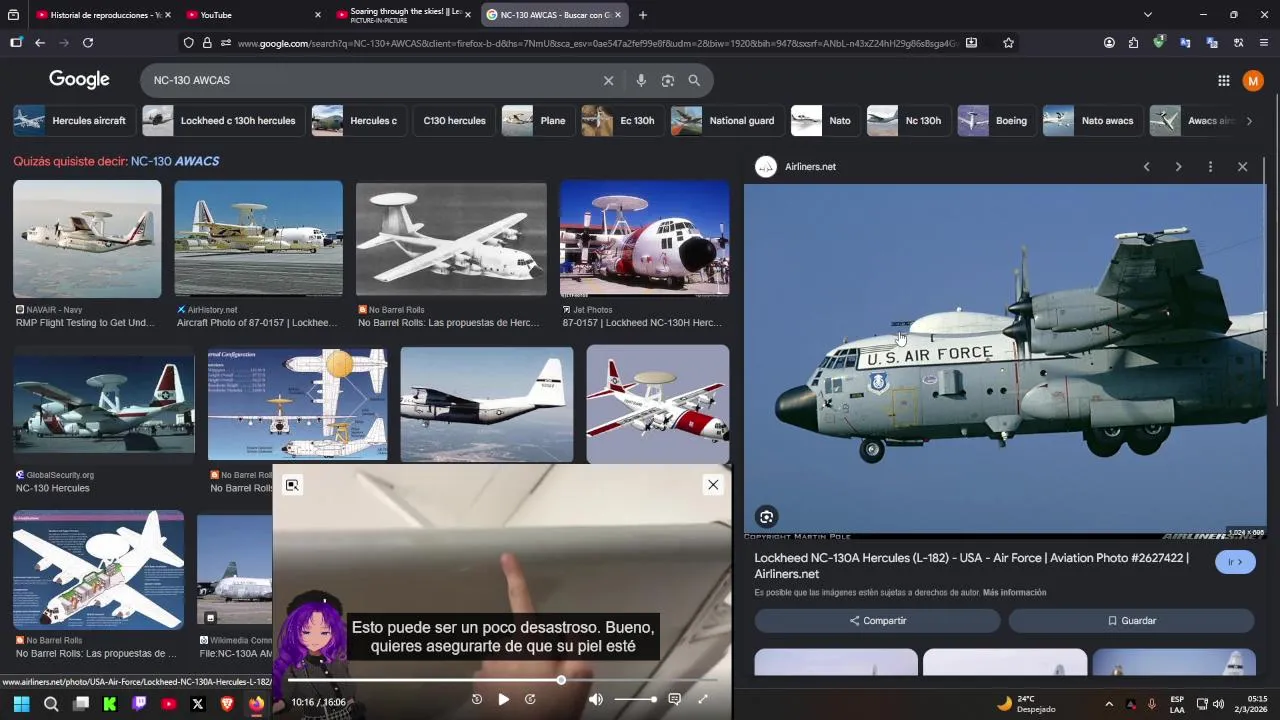Image resolution: width=1280 pixels, height=720 pixels.
Task: Close the Airliners.net image preview panel
Action: point(1242,167)
